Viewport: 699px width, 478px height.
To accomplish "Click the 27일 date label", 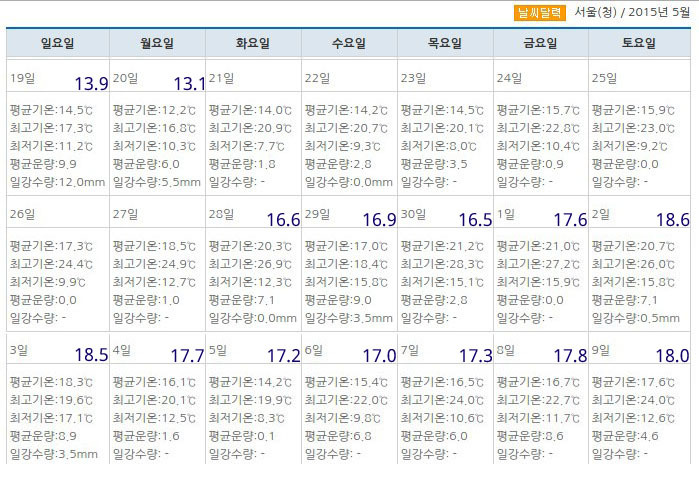I will click(x=125, y=214).
